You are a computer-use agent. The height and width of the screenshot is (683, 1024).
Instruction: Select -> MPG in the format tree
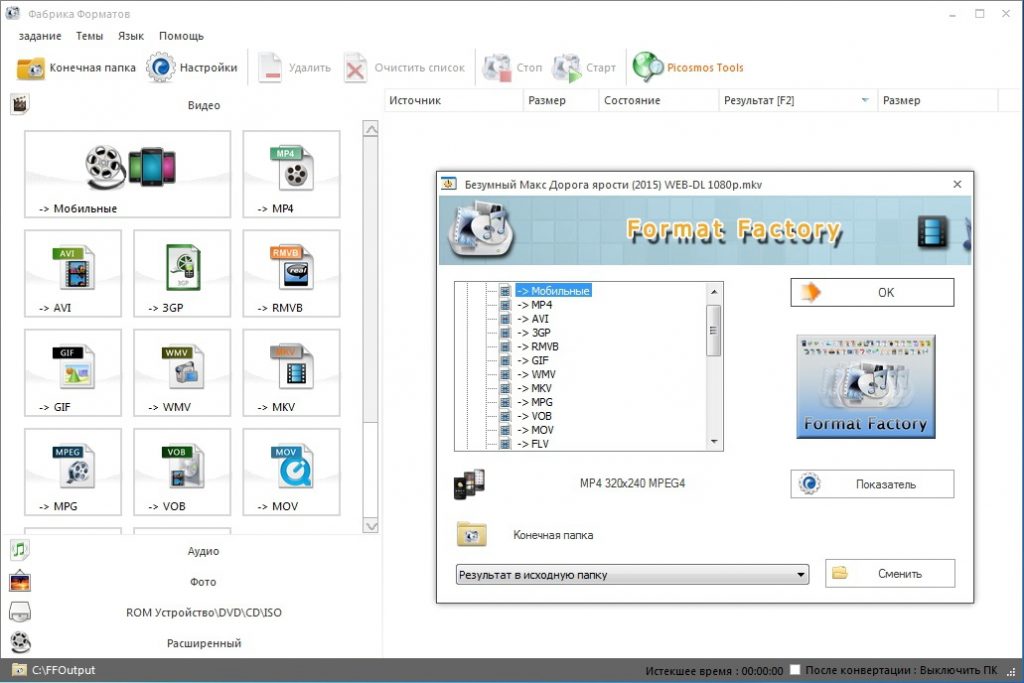pos(535,402)
